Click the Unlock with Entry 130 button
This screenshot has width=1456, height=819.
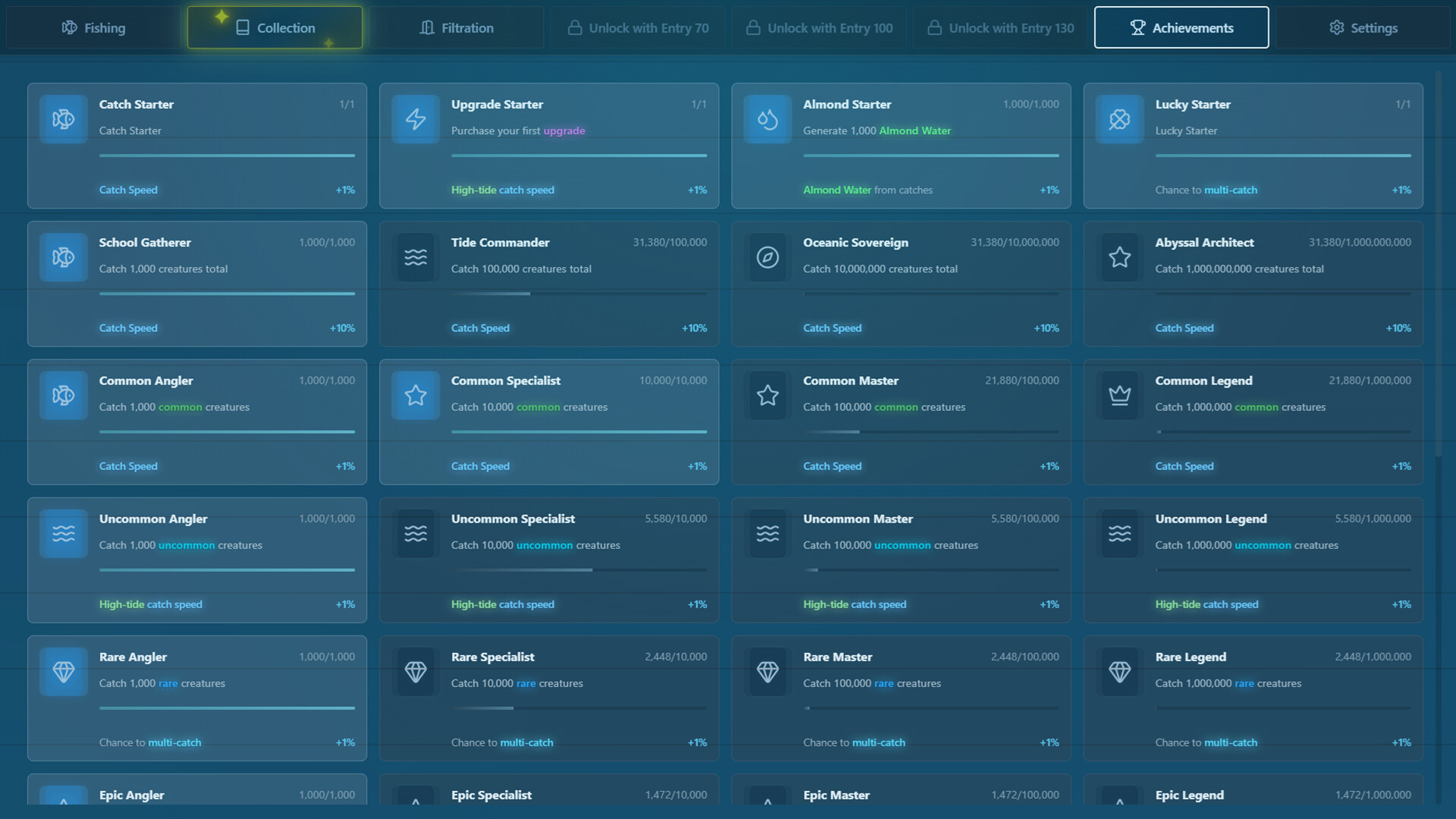[x=999, y=27]
